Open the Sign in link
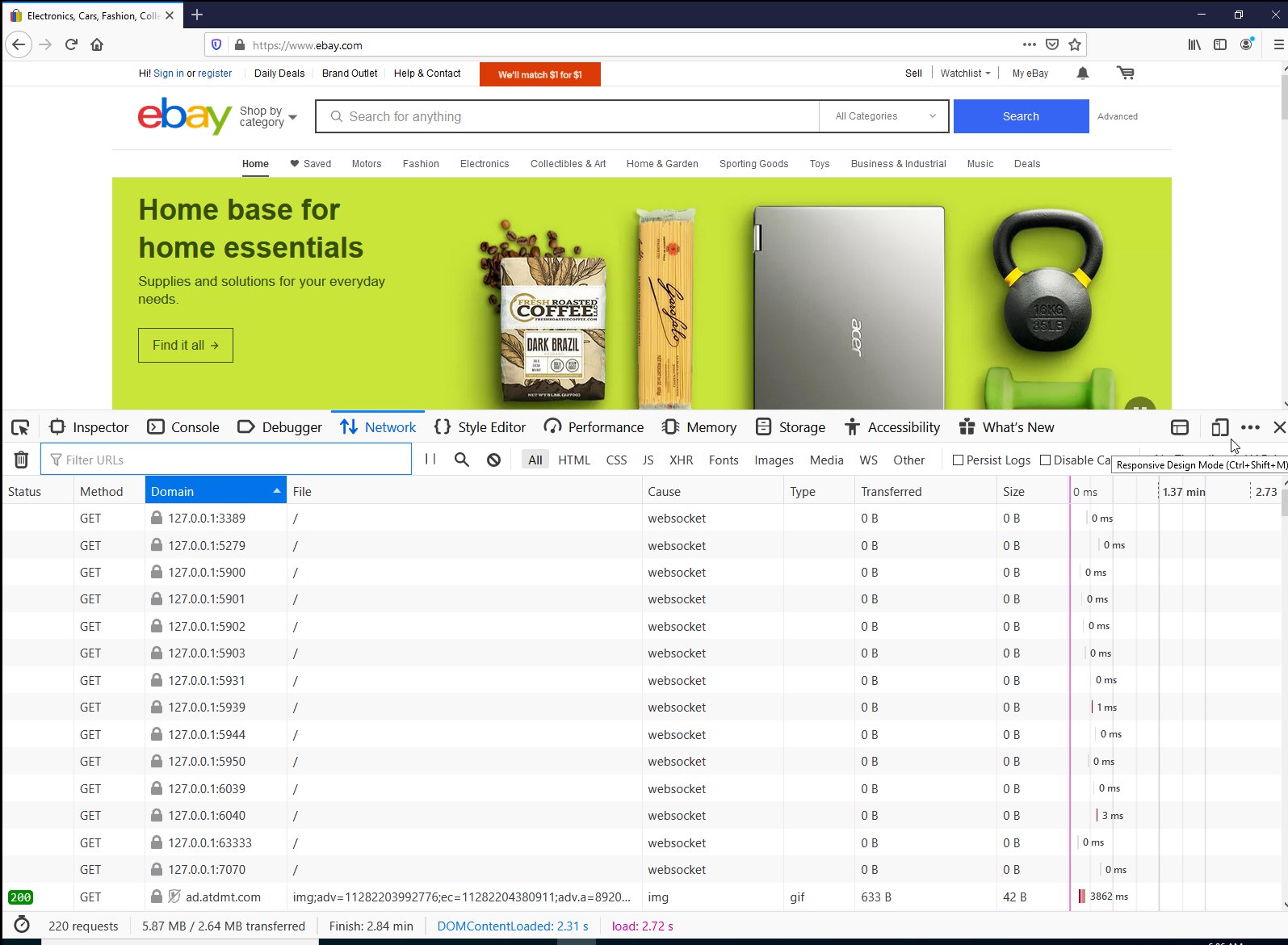 169,73
